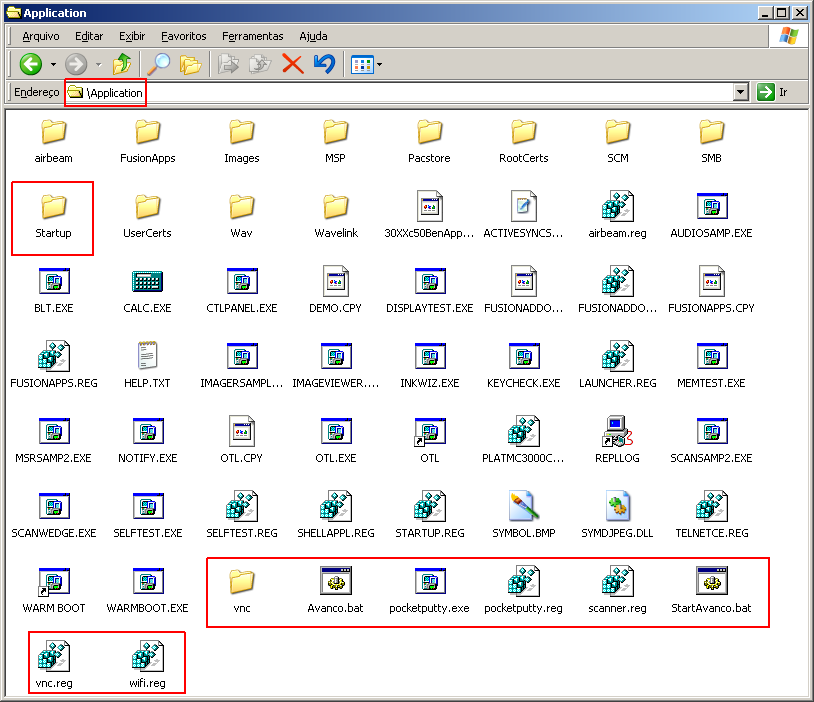Select the INKWIZ.EXE file
814x702 pixels.
pos(430,367)
